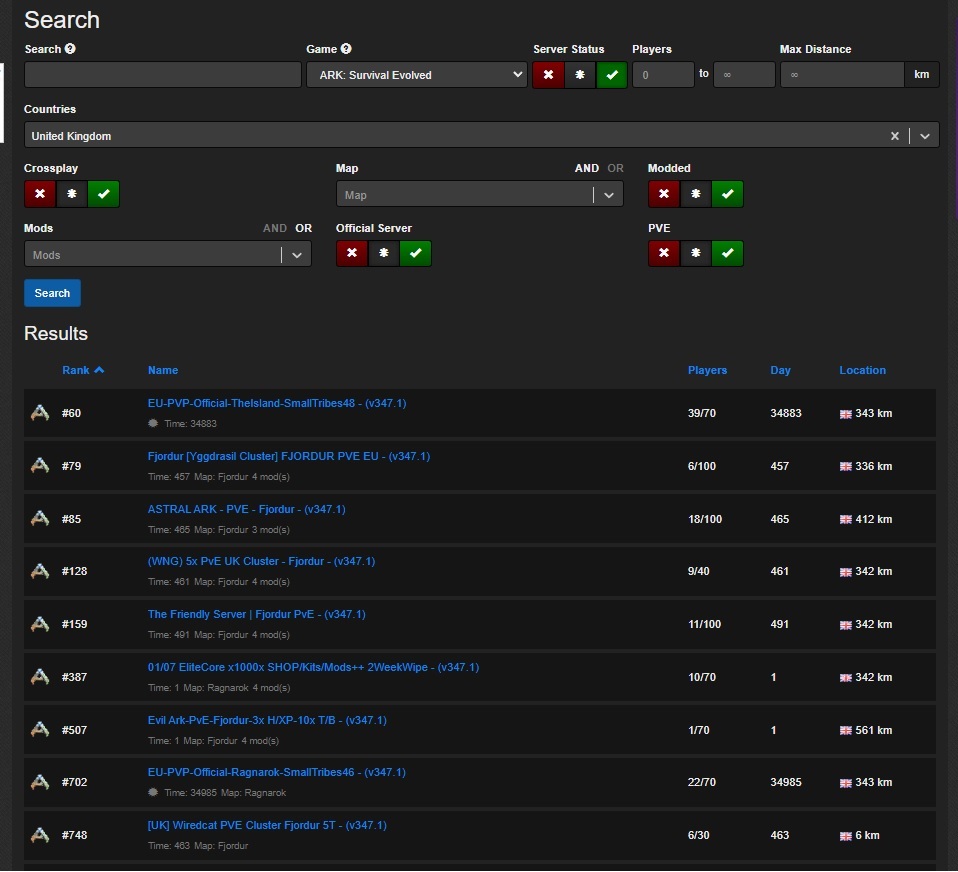Viewport: 958px width, 872px height.
Task: Select OR mode for Map filter
Action: (615, 168)
